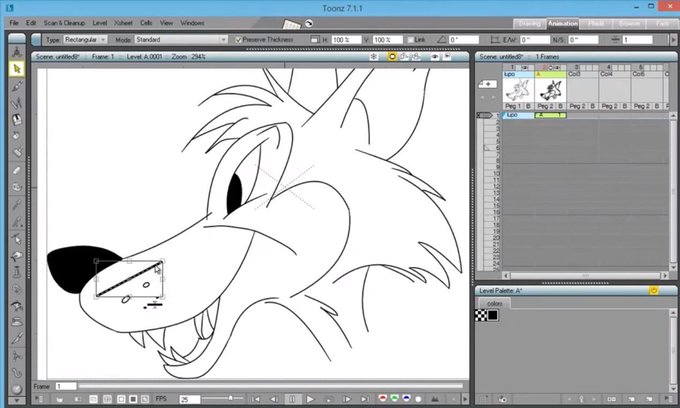Jump to the first frame
Image resolution: width=680 pixels, height=408 pixels.
pyautogui.click(x=256, y=399)
